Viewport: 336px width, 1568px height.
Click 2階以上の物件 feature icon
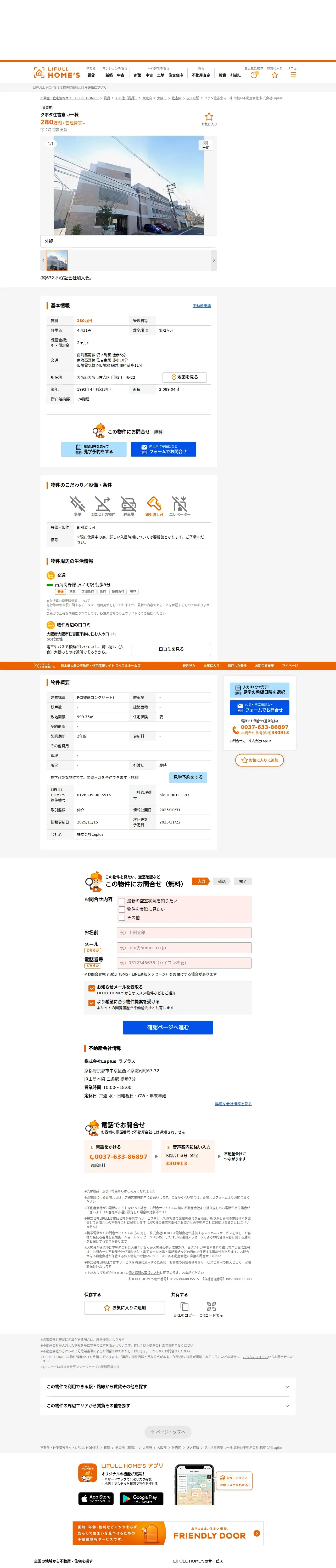pos(103,506)
